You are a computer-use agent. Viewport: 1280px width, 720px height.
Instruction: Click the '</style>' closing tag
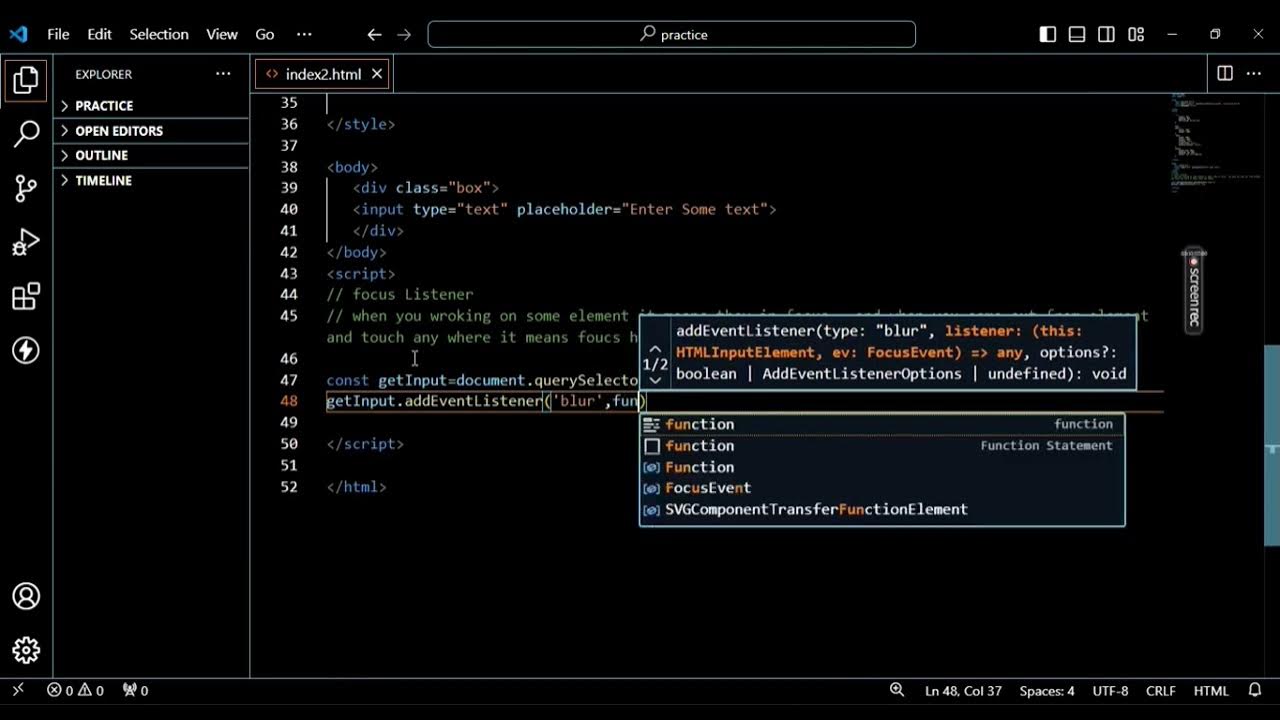(x=361, y=124)
